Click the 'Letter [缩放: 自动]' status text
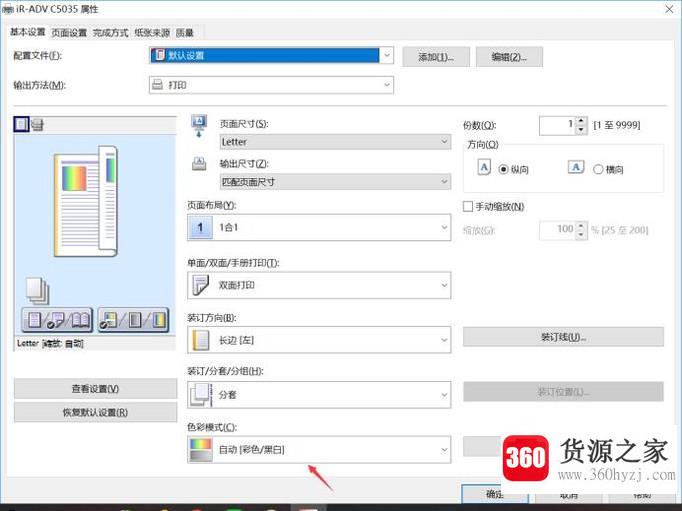 (x=50, y=344)
